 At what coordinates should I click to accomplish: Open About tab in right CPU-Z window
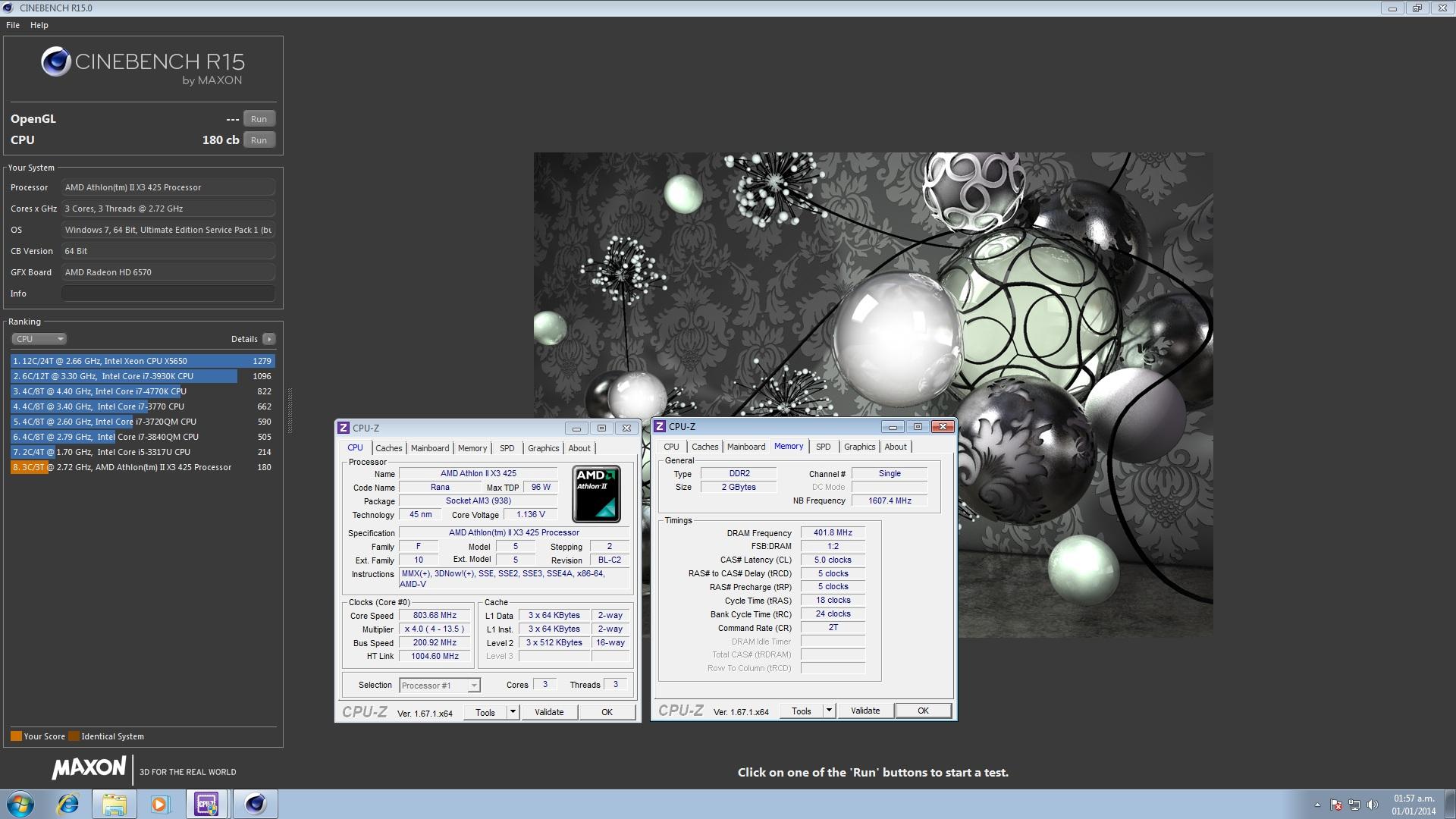(x=896, y=447)
